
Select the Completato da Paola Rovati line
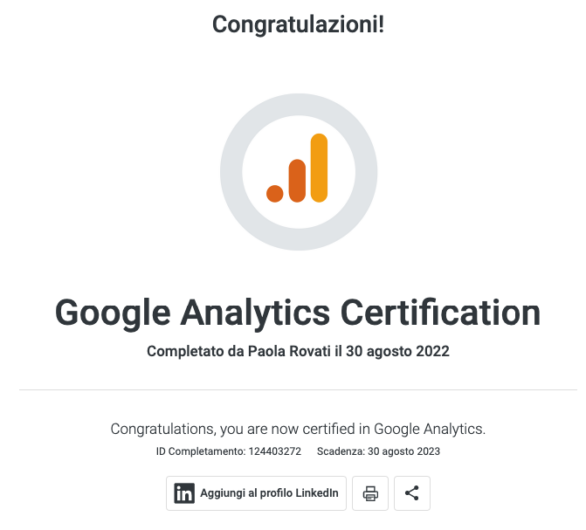coord(298,351)
